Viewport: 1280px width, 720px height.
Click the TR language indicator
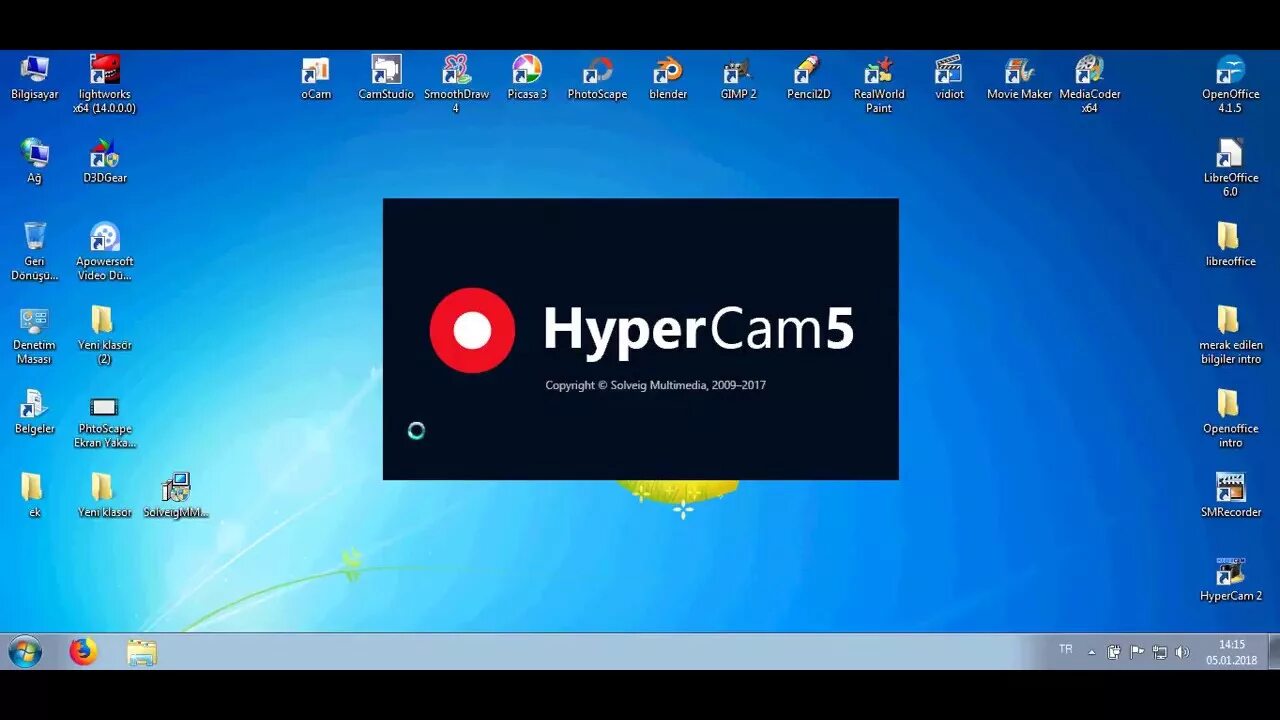1065,650
